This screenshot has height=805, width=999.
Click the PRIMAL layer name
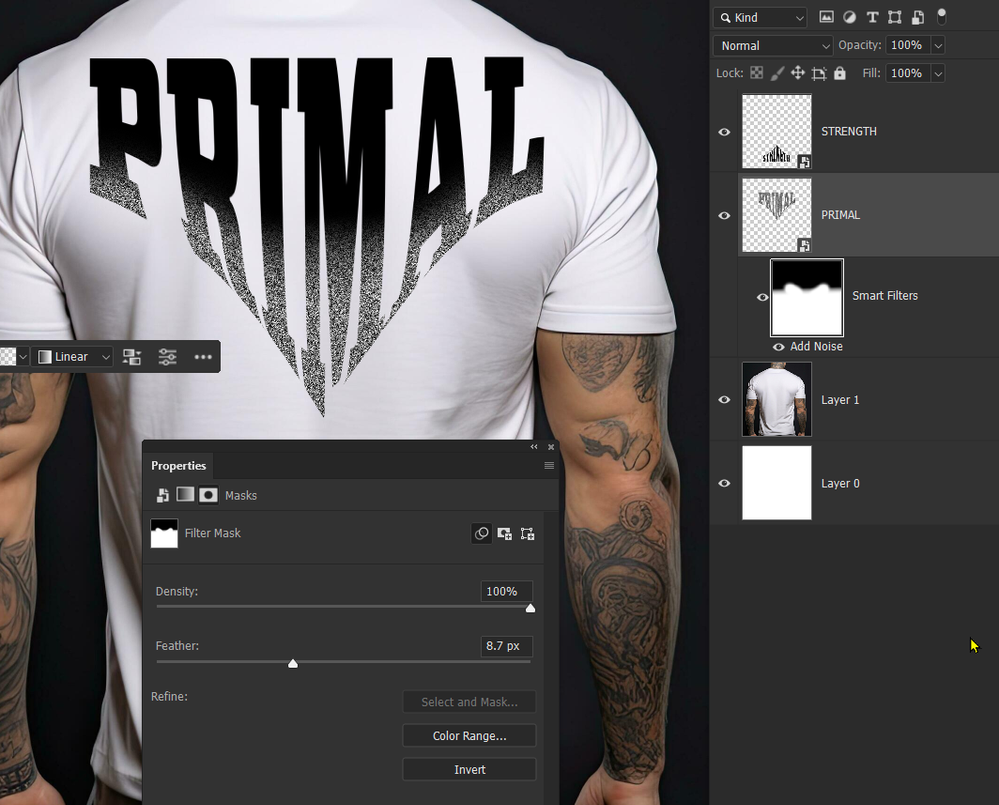pos(840,215)
